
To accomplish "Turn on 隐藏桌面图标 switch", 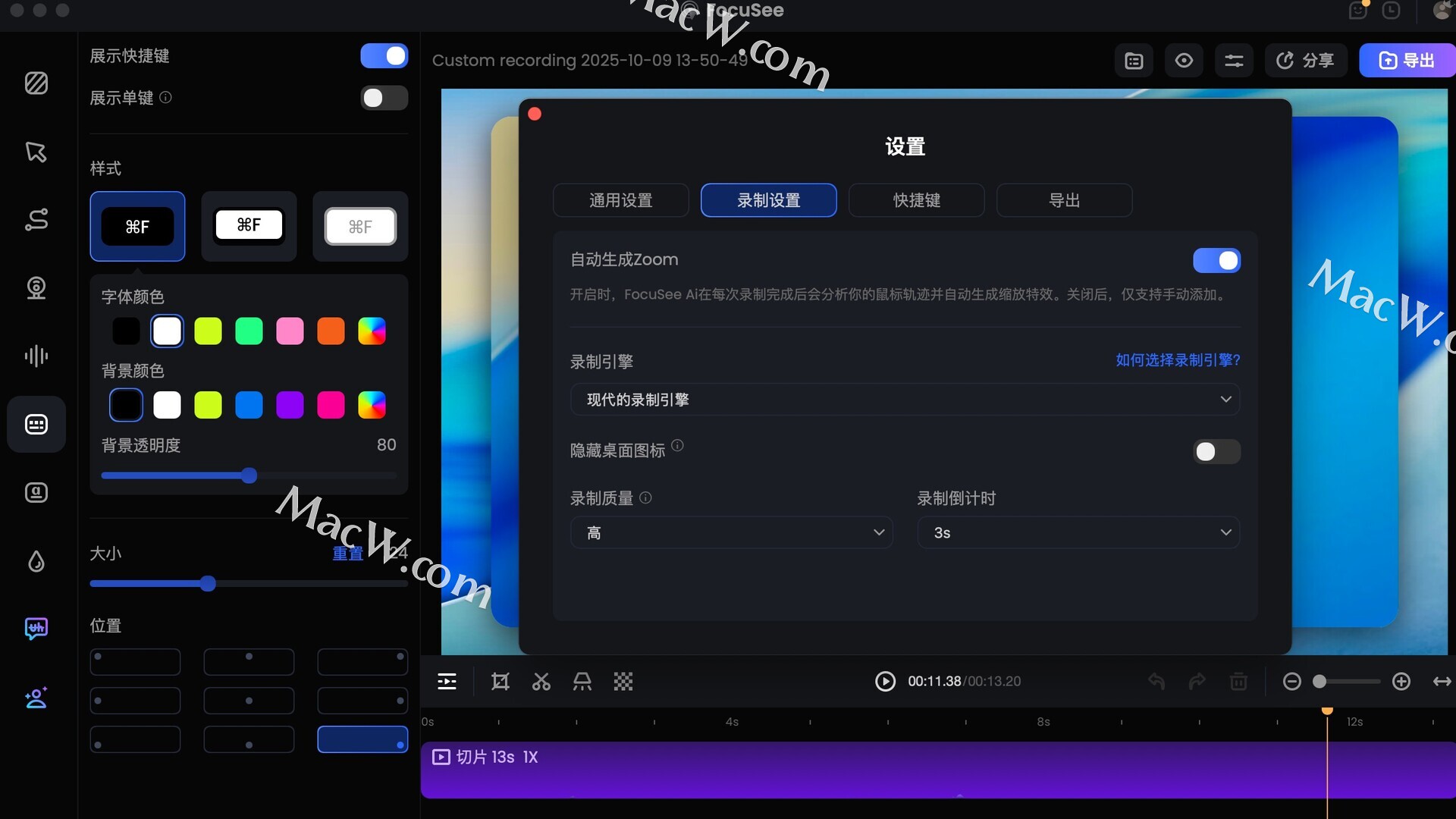I will tap(1216, 452).
